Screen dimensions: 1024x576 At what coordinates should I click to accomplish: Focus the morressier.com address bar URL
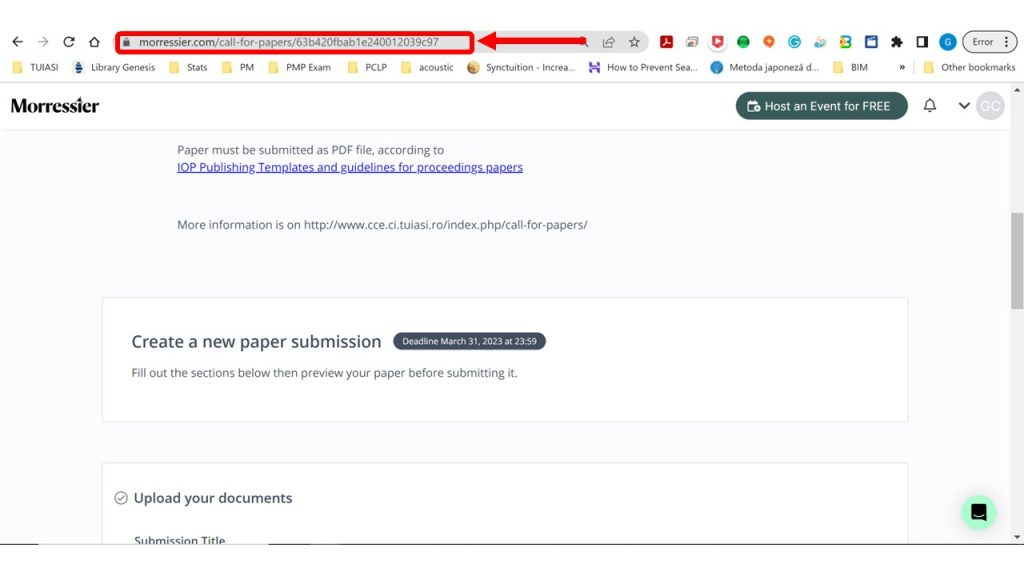pyautogui.click(x=288, y=42)
